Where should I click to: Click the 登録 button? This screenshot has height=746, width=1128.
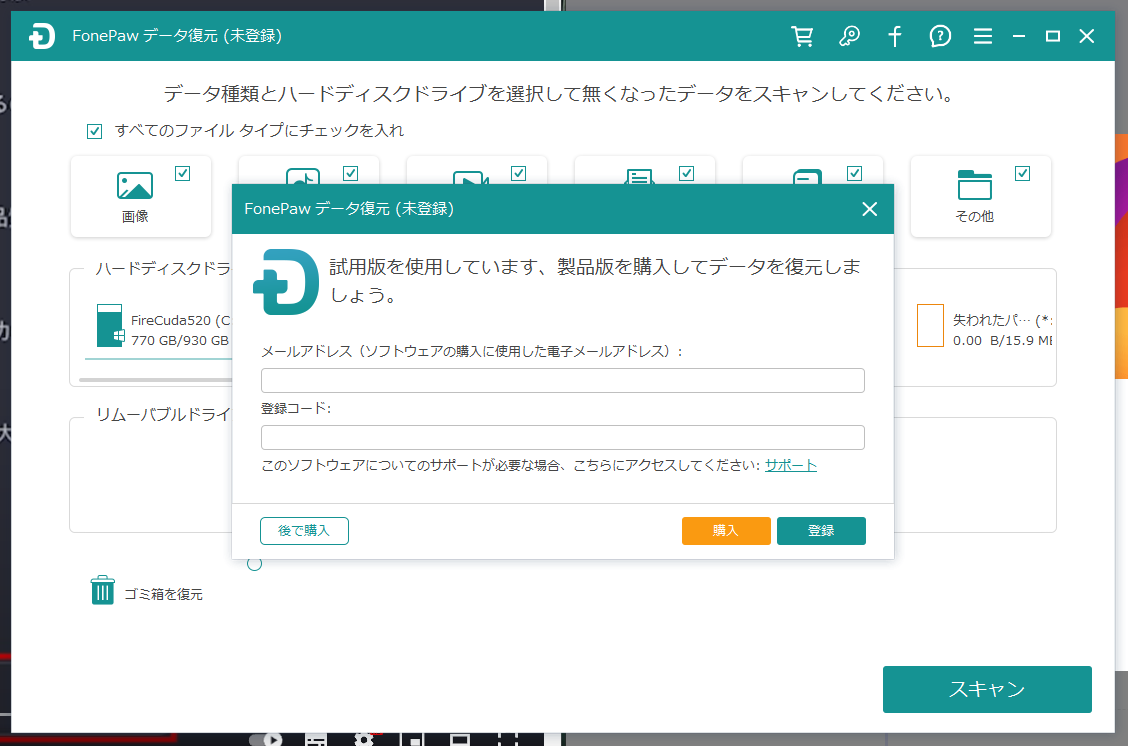point(821,531)
